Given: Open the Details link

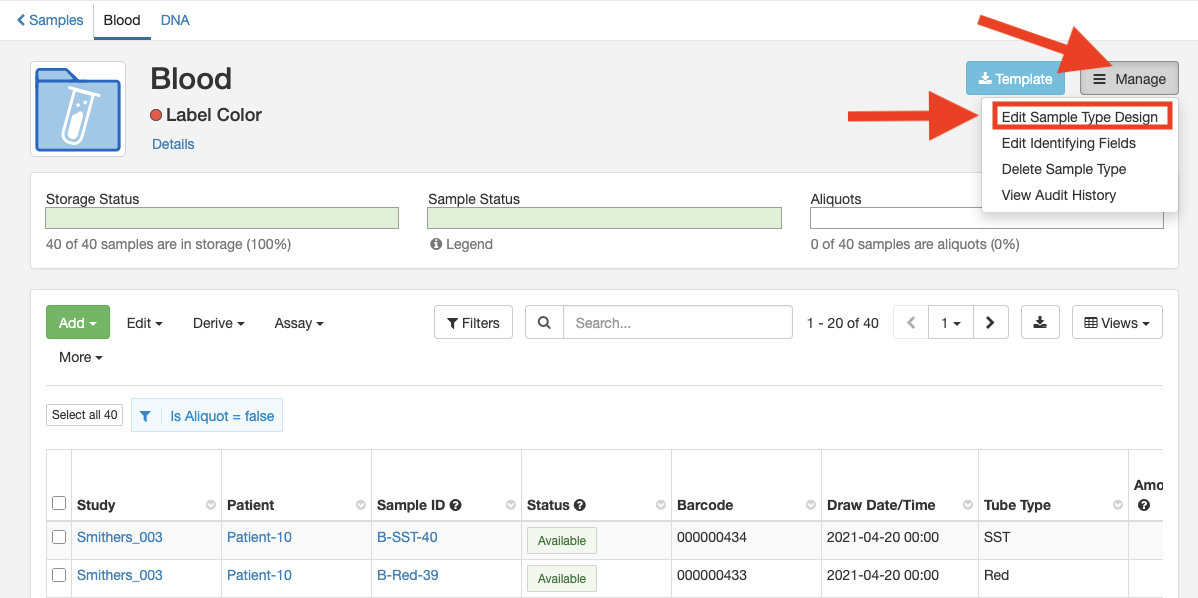Looking at the screenshot, I should click(173, 144).
